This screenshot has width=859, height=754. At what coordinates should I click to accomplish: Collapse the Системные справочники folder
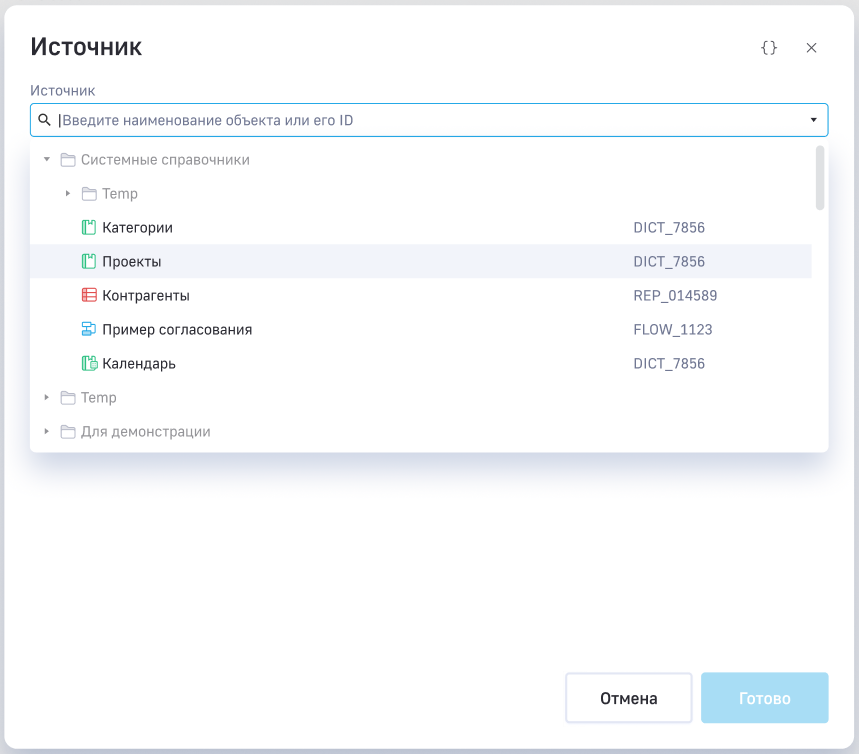(46, 160)
